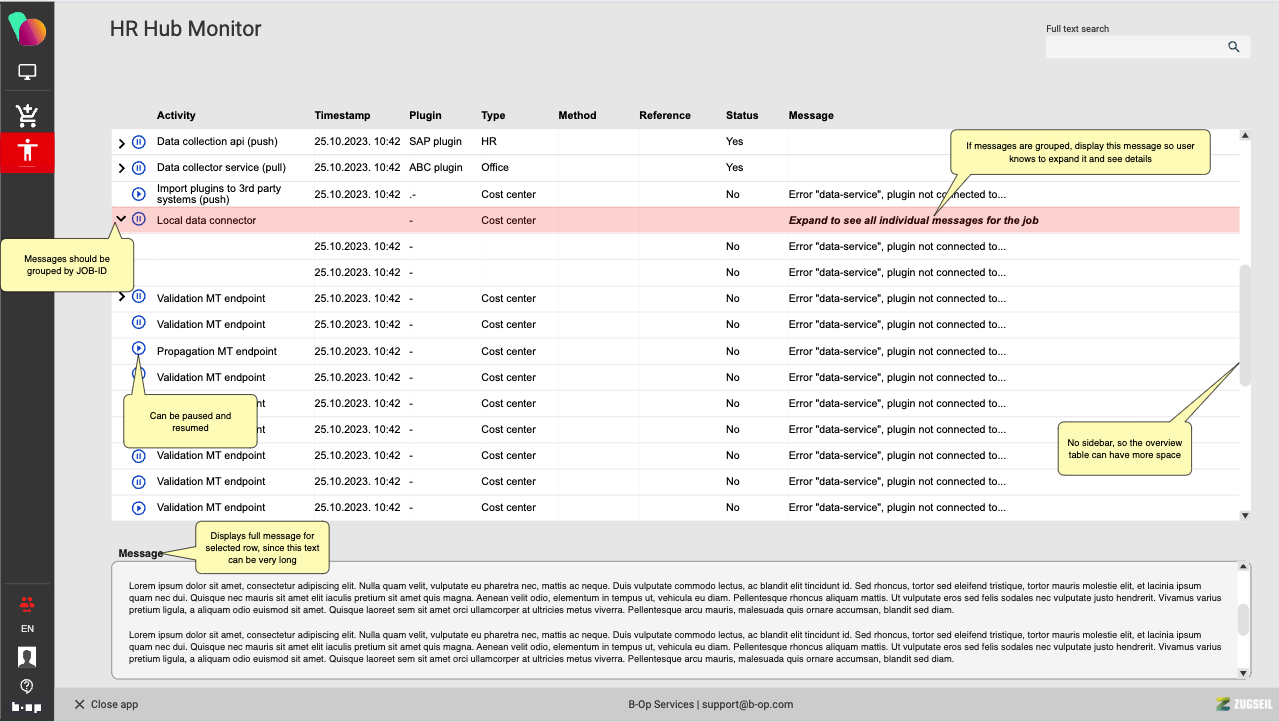Expand the Data collection api (push) row
The image size is (1279, 722).
[x=122, y=142]
